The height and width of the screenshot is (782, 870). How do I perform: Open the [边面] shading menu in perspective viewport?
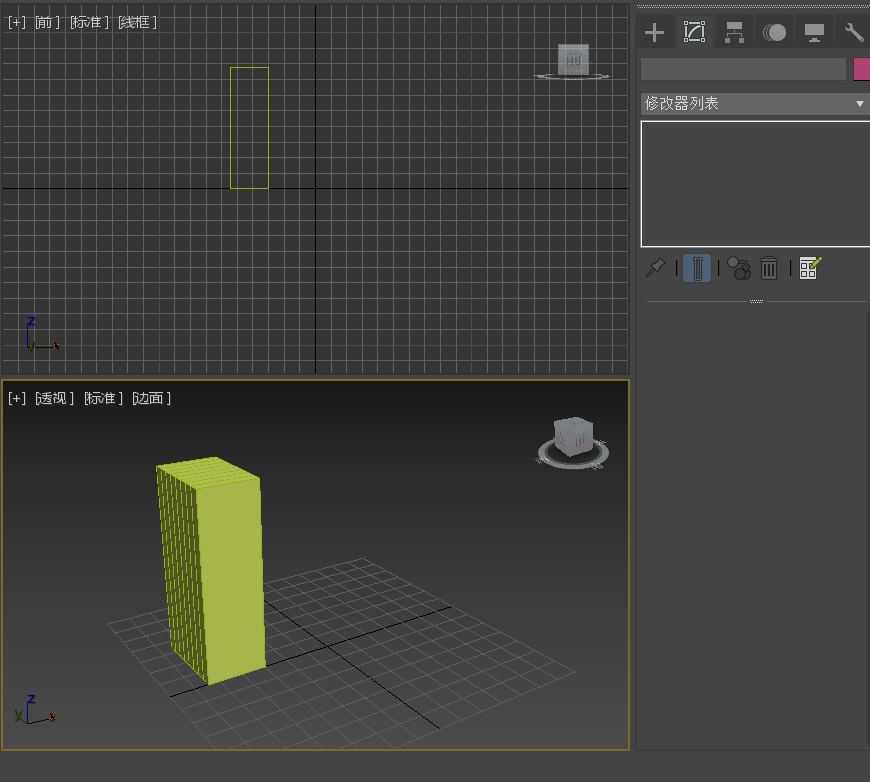tap(152, 398)
